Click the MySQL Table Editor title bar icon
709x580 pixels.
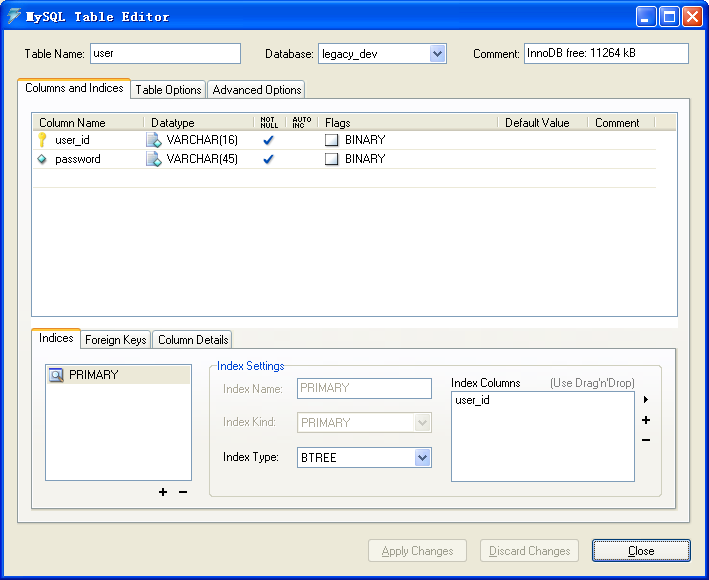point(14,16)
